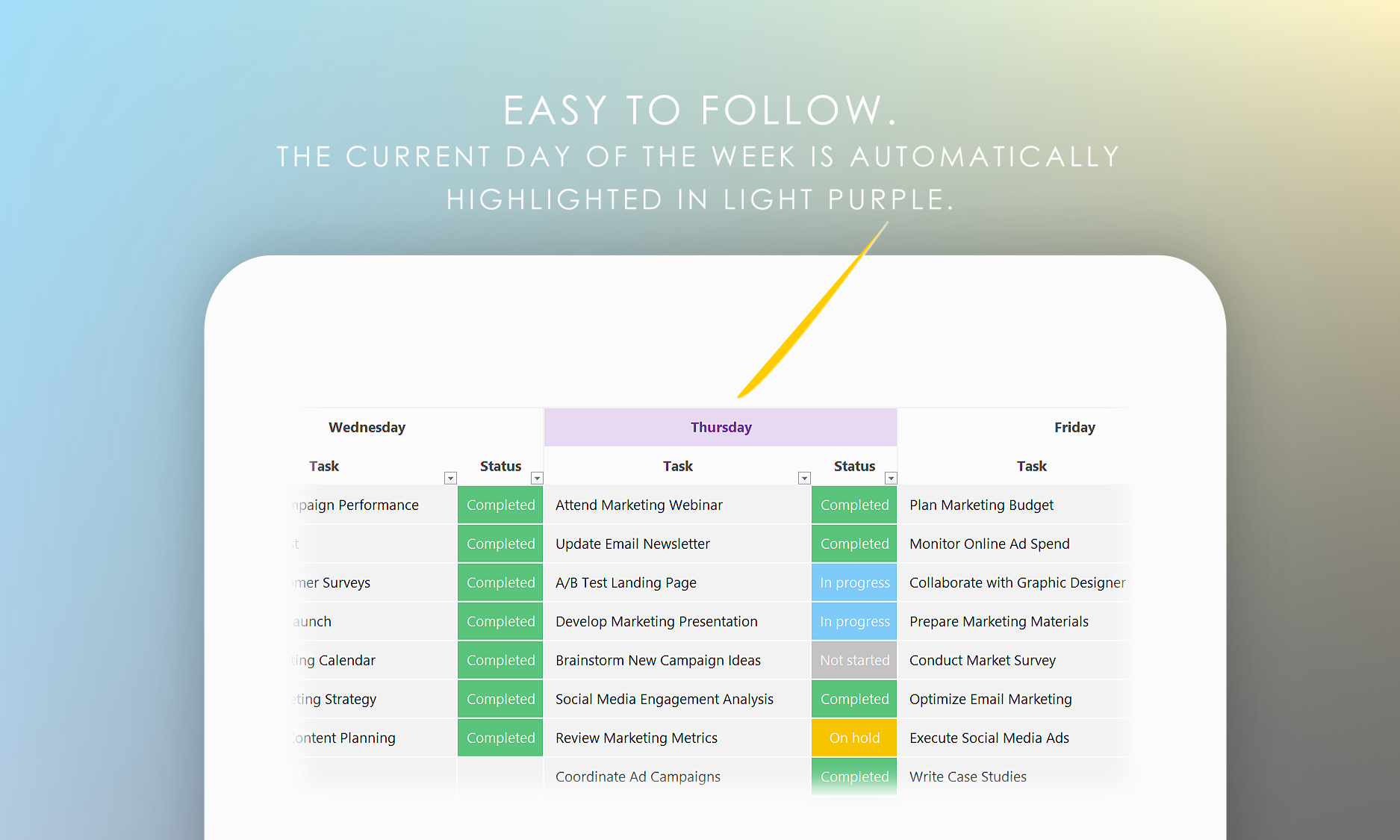1400x840 pixels.
Task: Select the Plan Marketing Budget task
Action: [x=981, y=505]
